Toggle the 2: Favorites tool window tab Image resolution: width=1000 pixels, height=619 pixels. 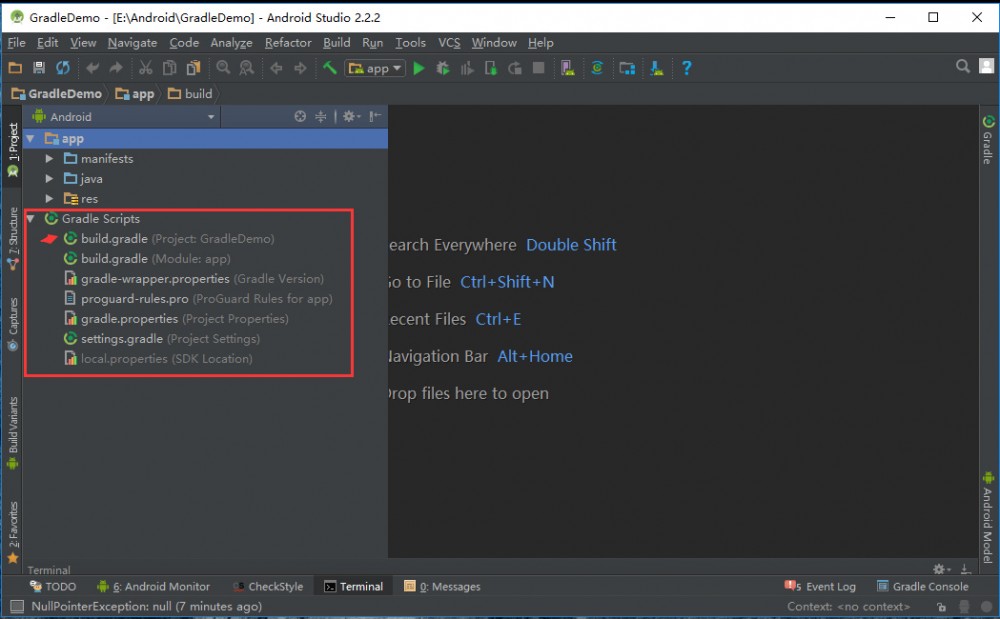click(12, 532)
